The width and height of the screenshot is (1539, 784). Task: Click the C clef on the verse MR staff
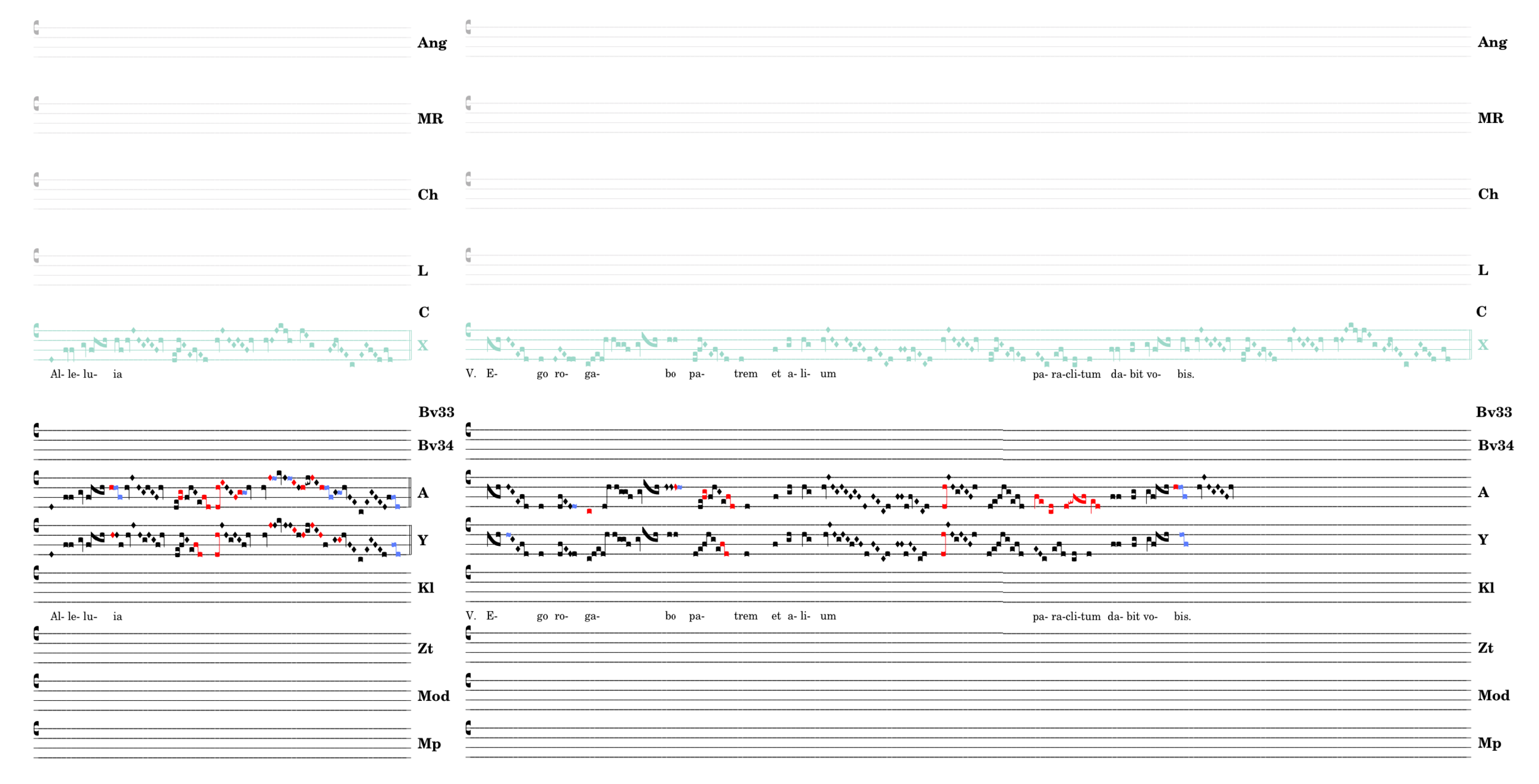(x=469, y=103)
